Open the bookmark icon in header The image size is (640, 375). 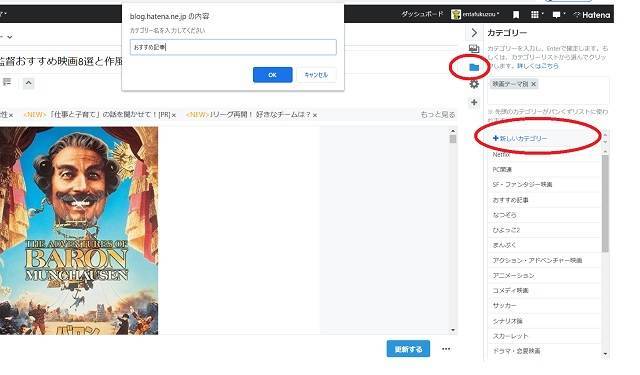[x=516, y=15]
